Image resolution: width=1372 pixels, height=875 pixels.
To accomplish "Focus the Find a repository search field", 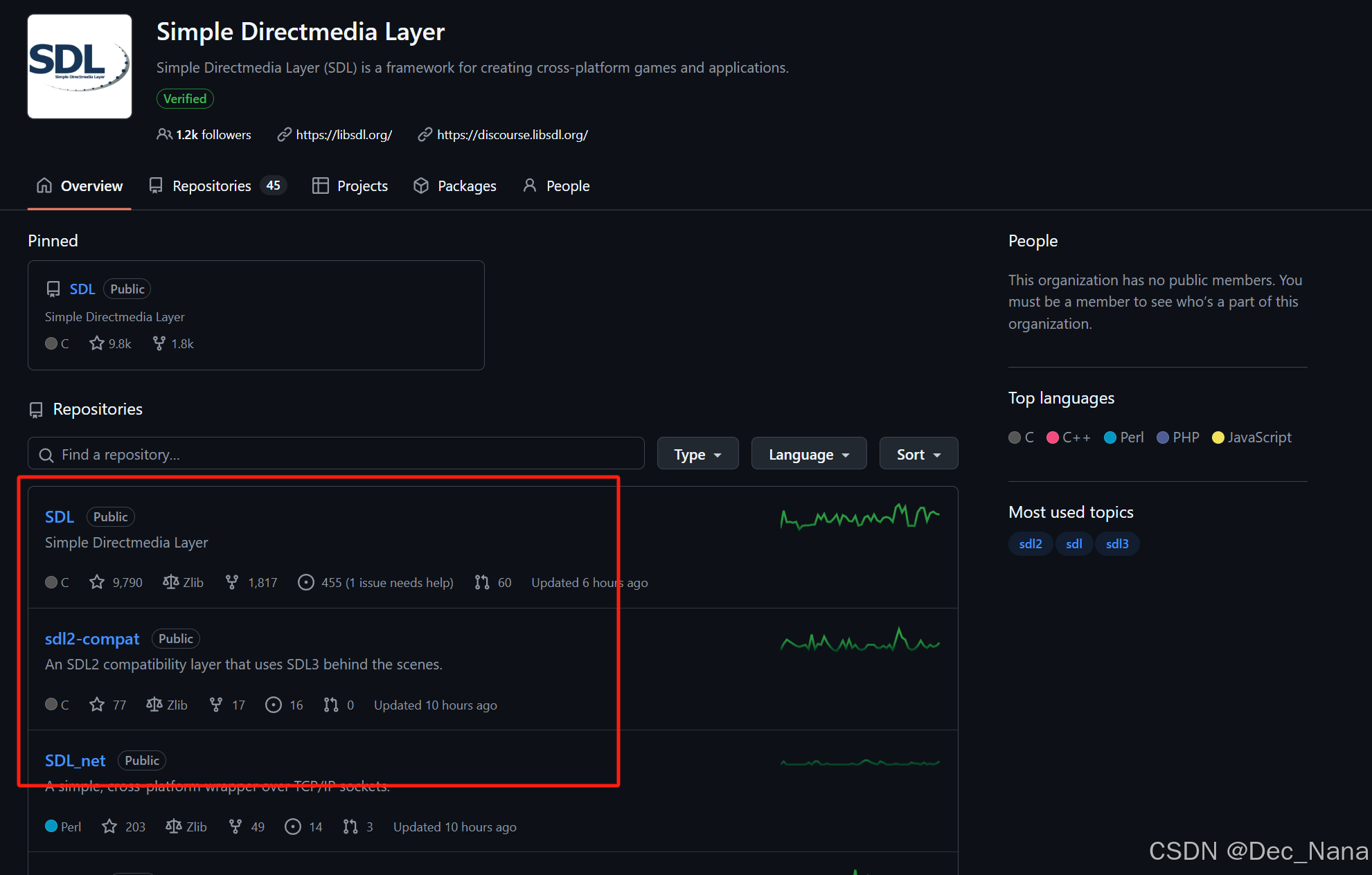I will [x=336, y=454].
